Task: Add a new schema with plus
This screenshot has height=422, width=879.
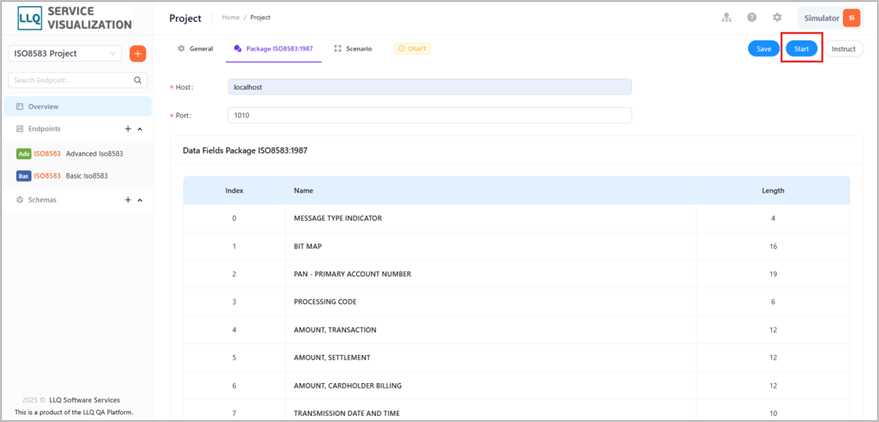Action: point(128,200)
